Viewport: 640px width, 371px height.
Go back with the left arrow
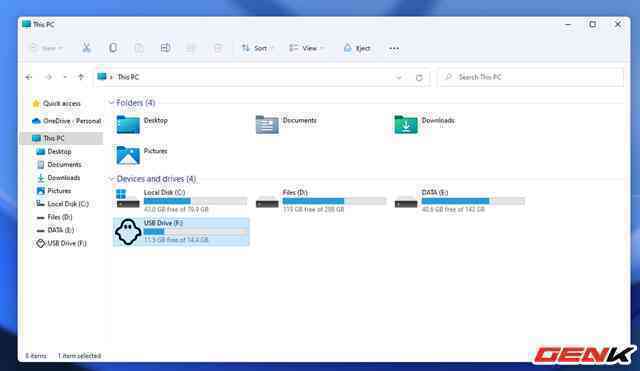pyautogui.click(x=29, y=77)
